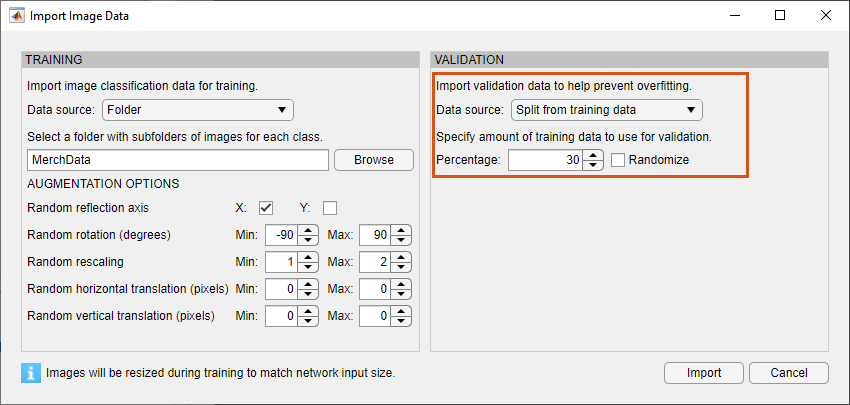Screen dimensions: 850x405
Task: Increase the validation Percentage value
Action: click(x=594, y=155)
